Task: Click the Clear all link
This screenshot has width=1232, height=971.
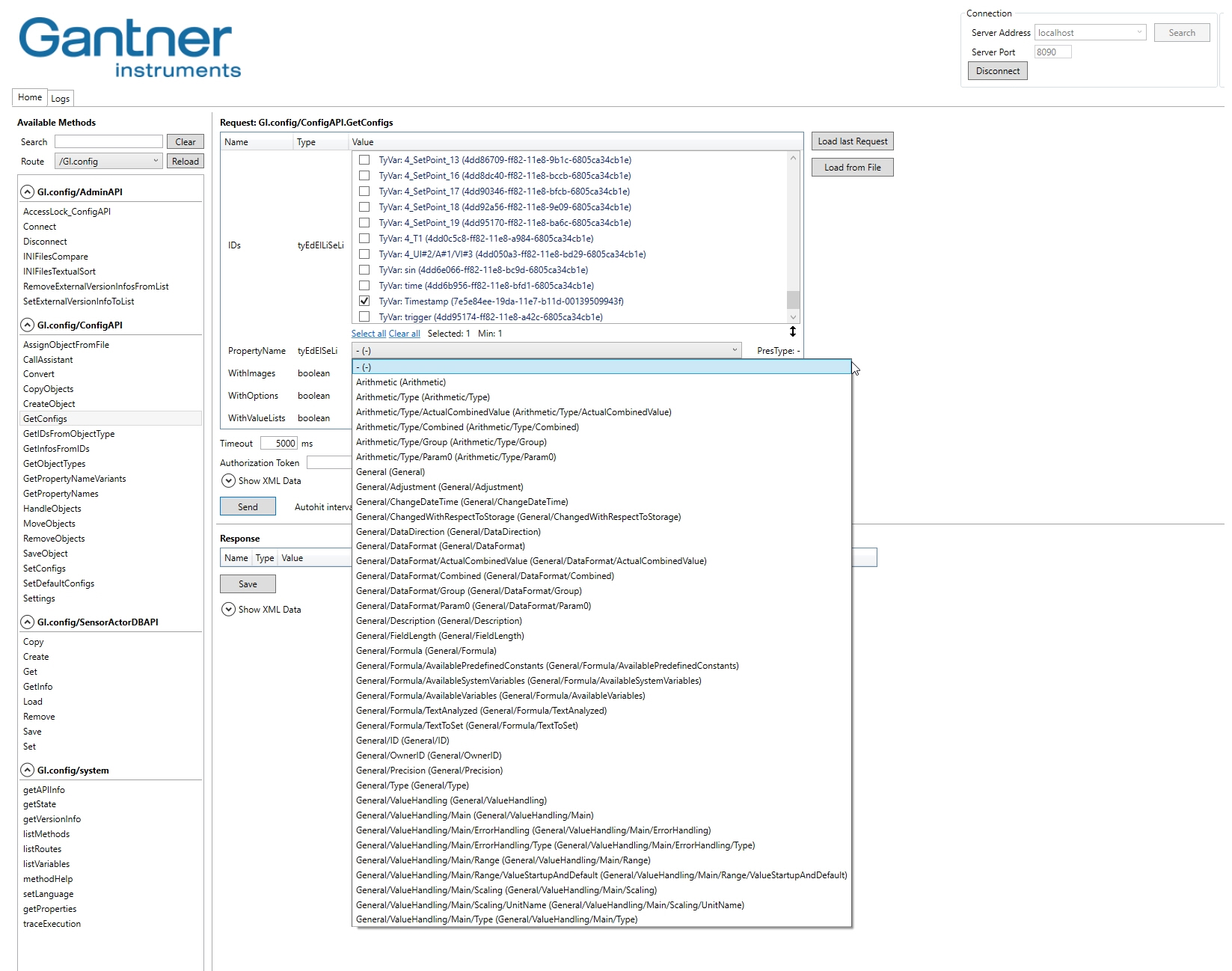Action: pos(404,333)
